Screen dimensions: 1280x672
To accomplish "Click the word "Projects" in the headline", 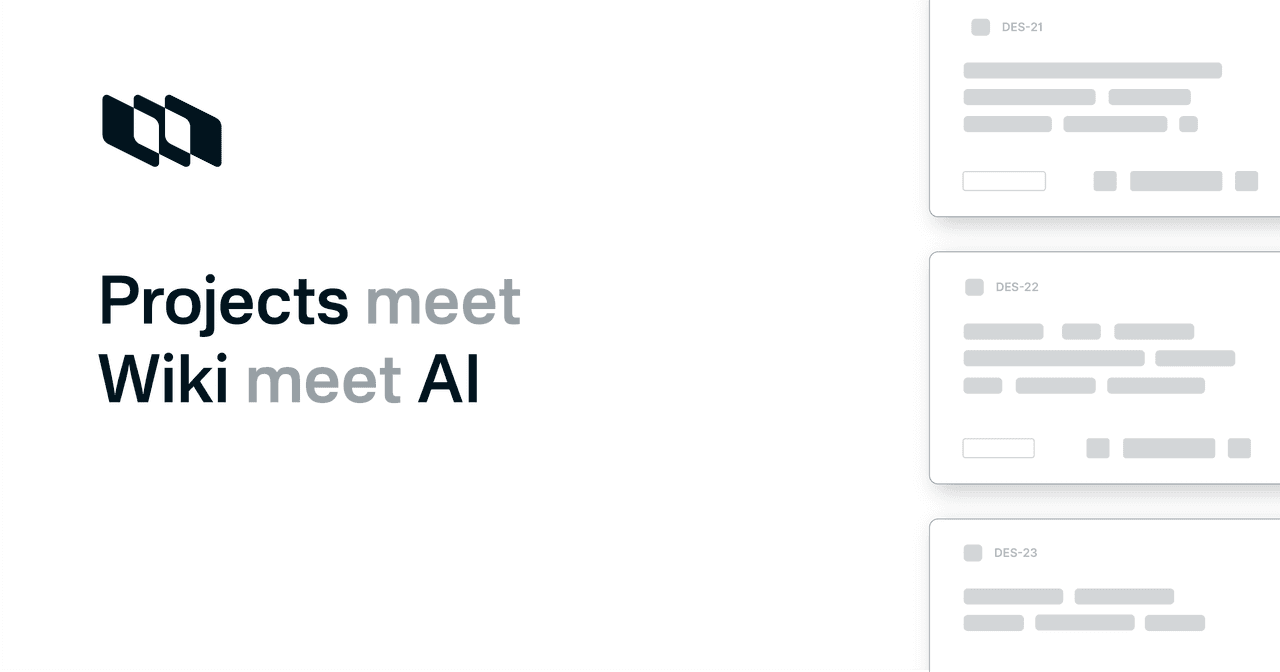I will click(x=224, y=300).
